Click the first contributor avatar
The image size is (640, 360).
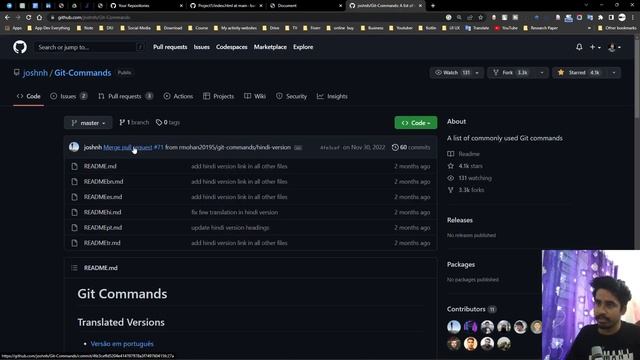click(x=453, y=327)
